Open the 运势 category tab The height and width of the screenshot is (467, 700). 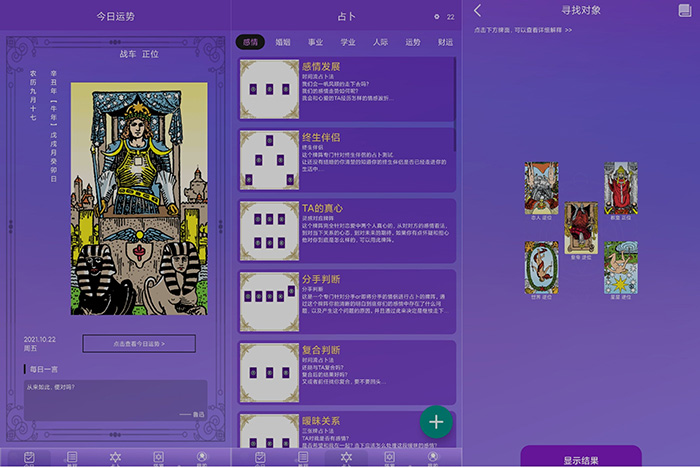tap(413, 42)
